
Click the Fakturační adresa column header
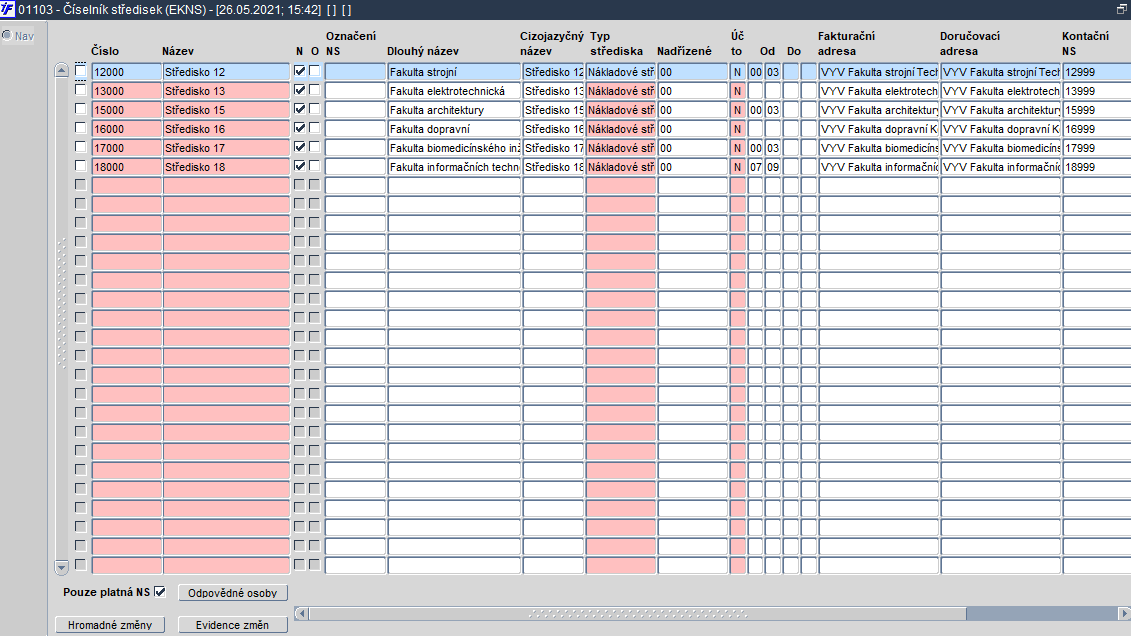click(x=846, y=43)
